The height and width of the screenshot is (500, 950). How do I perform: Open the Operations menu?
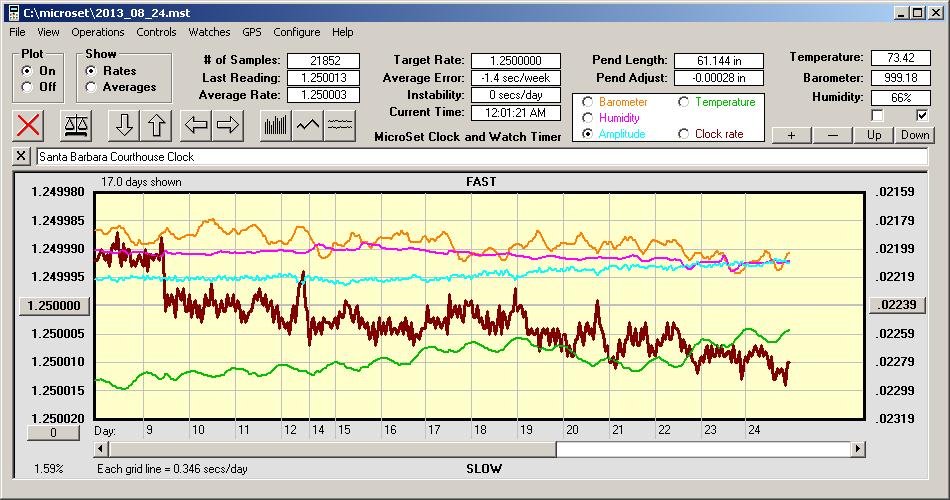pos(98,32)
